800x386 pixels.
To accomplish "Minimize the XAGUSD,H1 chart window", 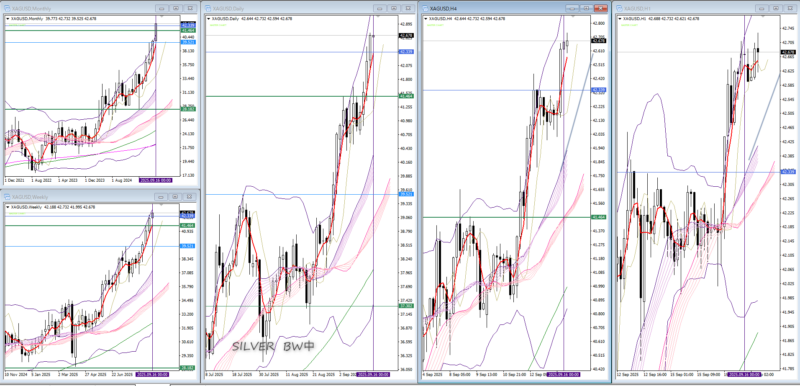I will tap(762, 8).
